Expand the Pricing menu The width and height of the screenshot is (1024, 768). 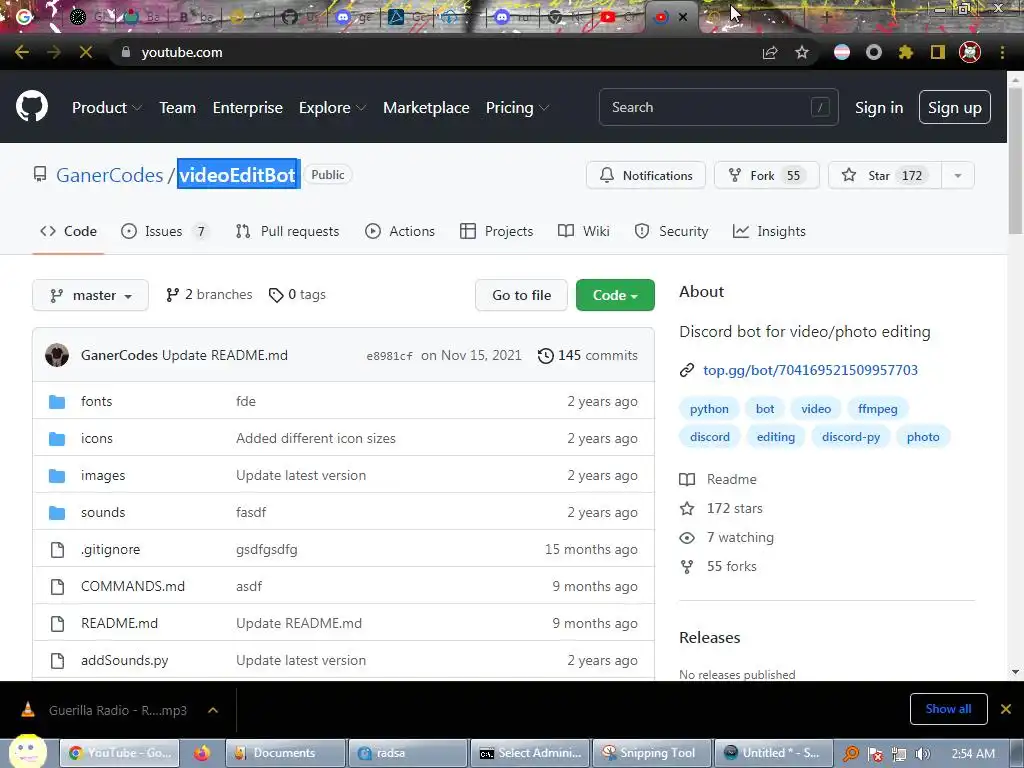click(517, 108)
